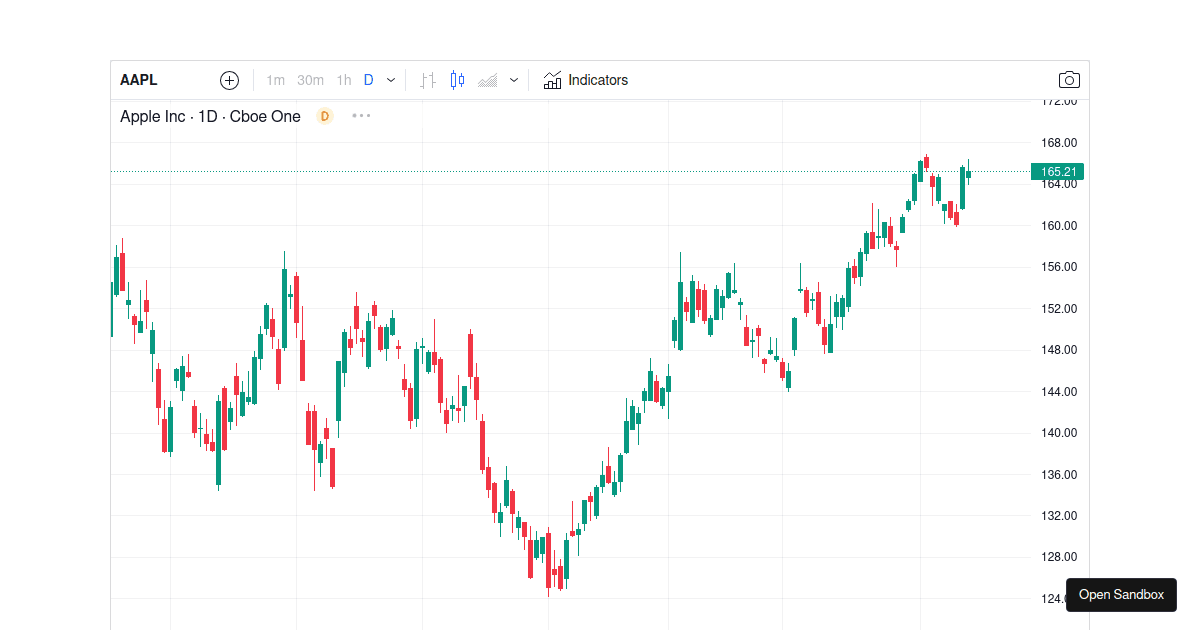Click the chart icon beside Indicators
Viewport: 1200px width, 630px height.
click(552, 80)
